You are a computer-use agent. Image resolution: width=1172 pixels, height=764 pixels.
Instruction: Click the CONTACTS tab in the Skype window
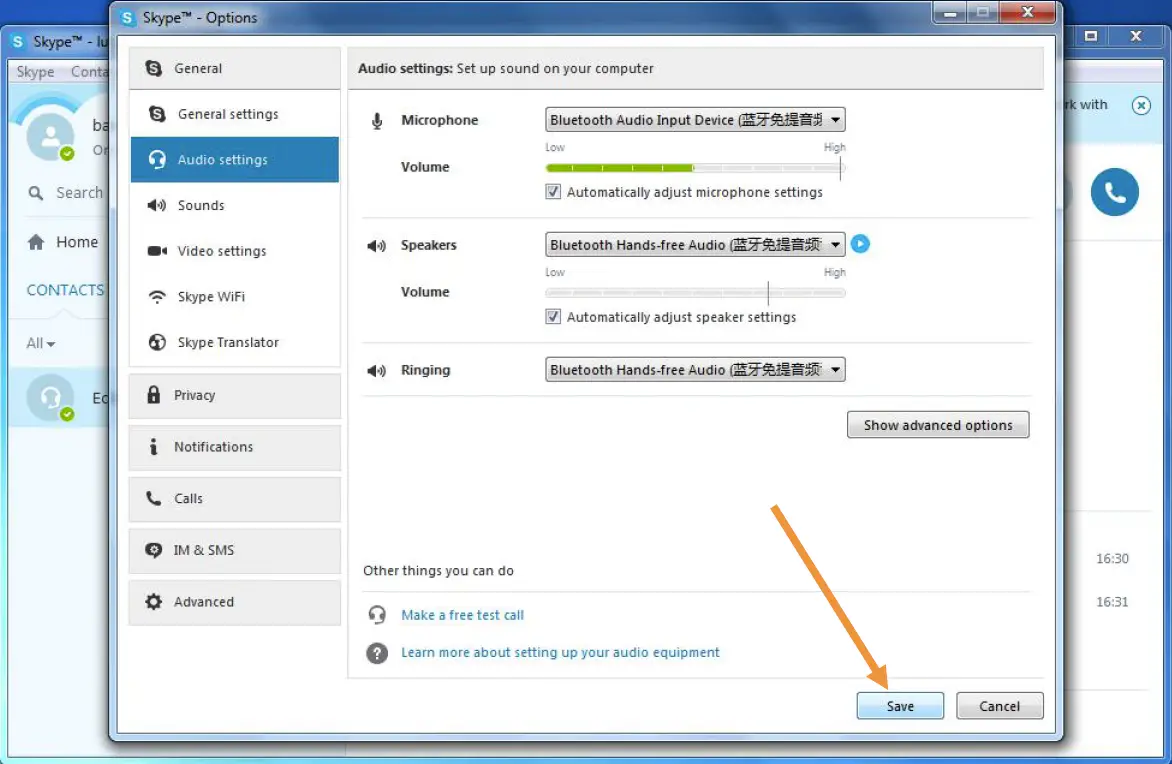point(65,290)
